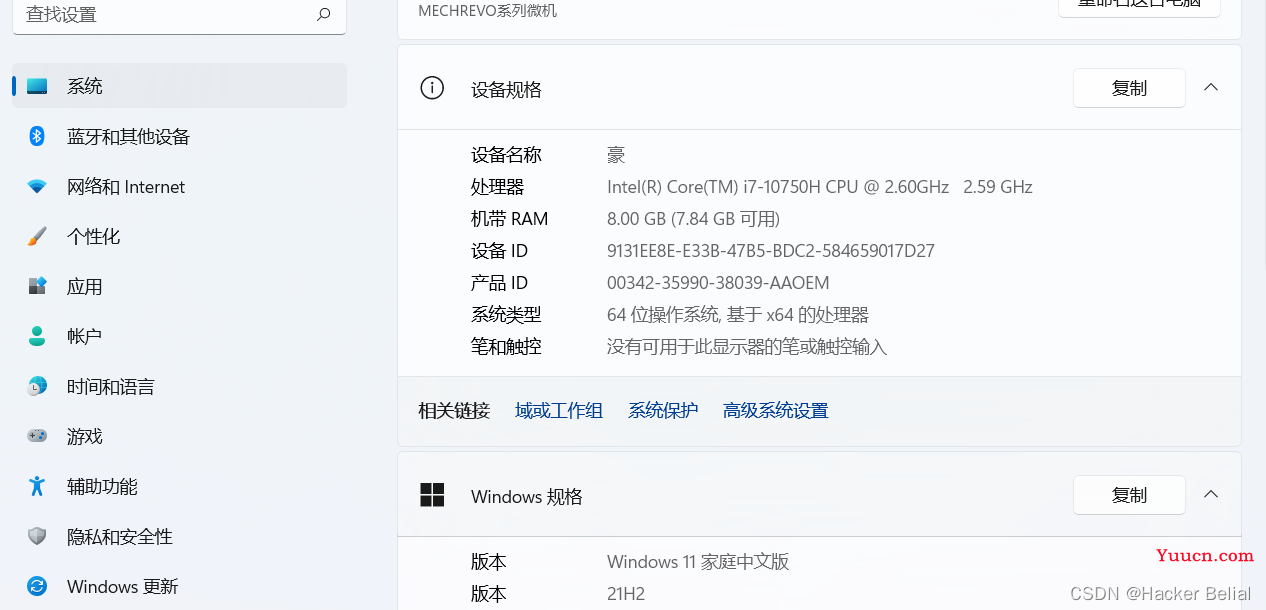Click the MECHREVO系列微机 model text
This screenshot has width=1266, height=610.
(487, 11)
